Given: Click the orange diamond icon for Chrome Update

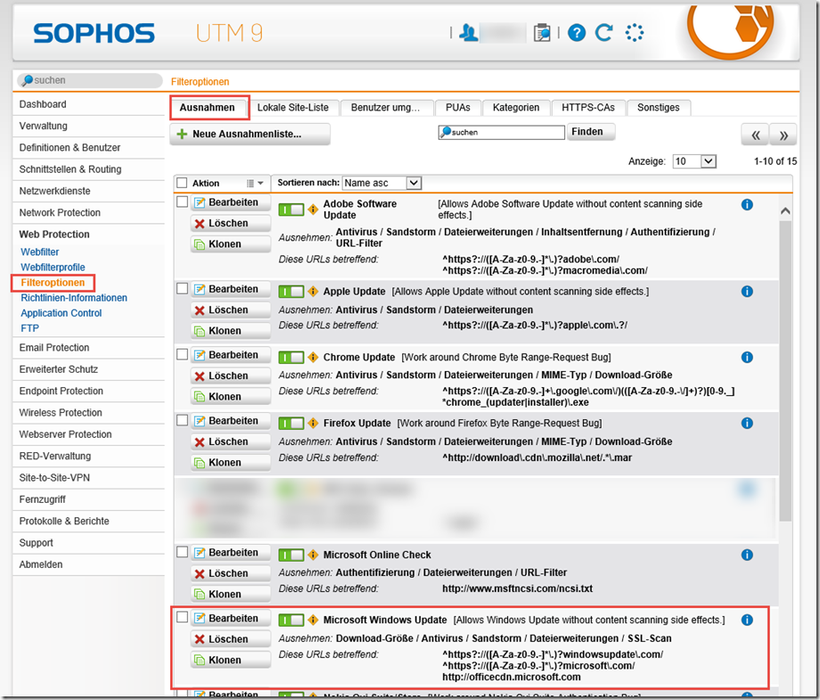Looking at the screenshot, I should (313, 358).
